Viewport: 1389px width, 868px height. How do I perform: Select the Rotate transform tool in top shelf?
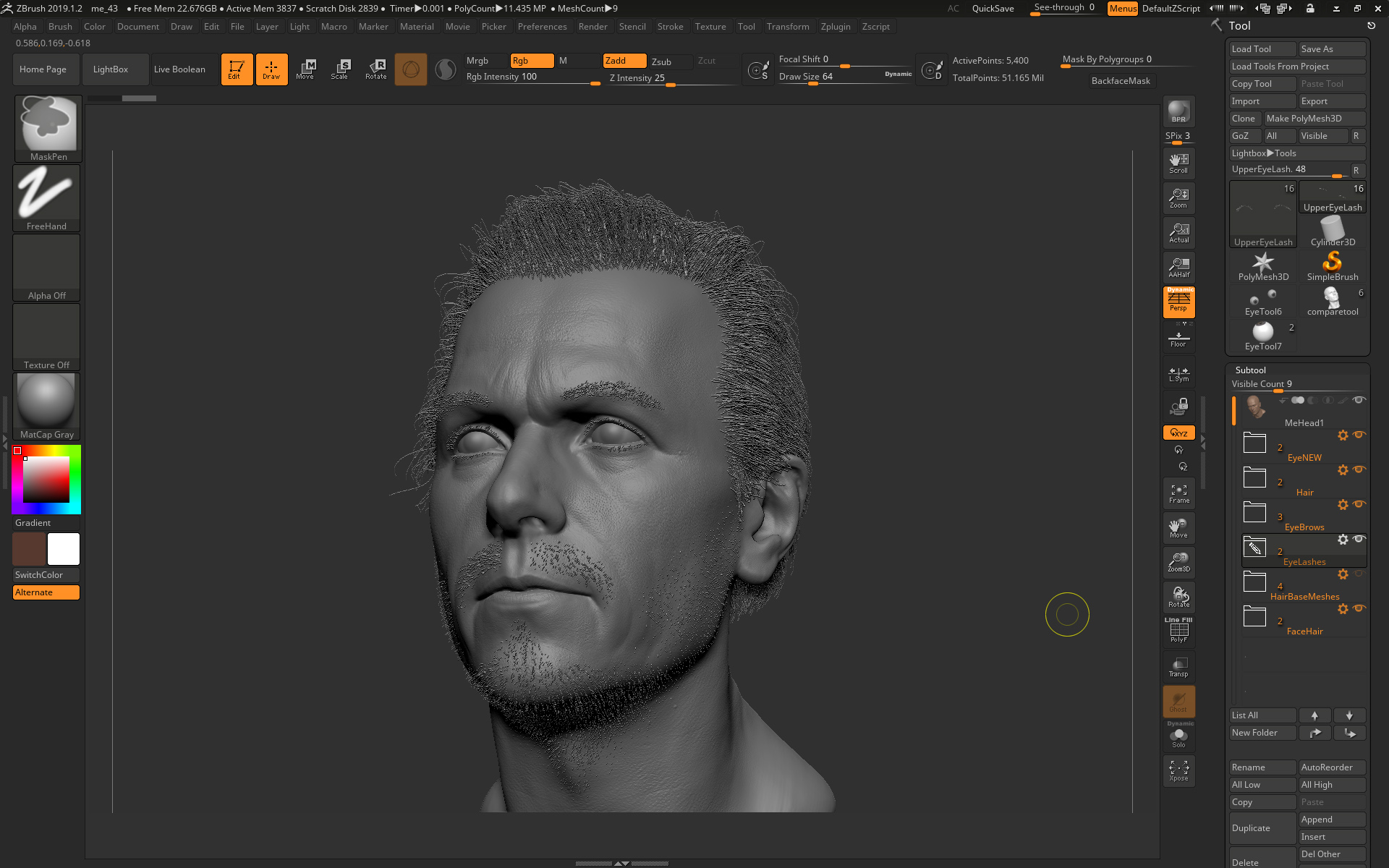[x=375, y=69]
